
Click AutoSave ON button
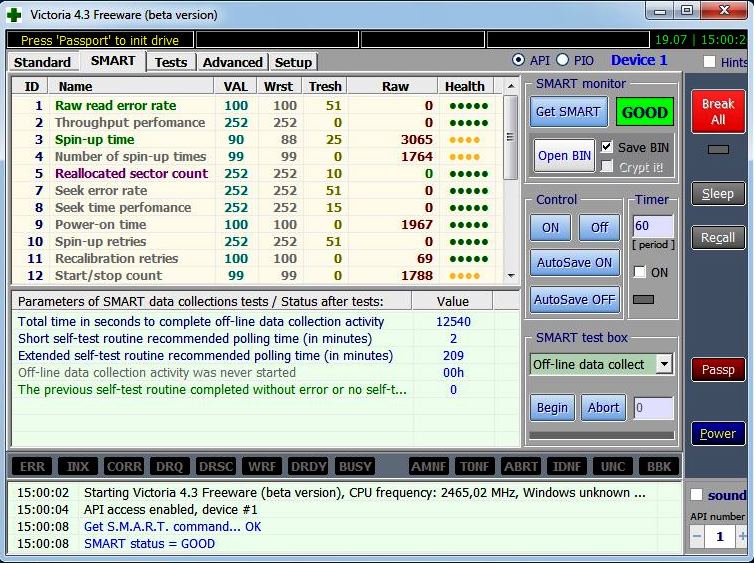575,263
